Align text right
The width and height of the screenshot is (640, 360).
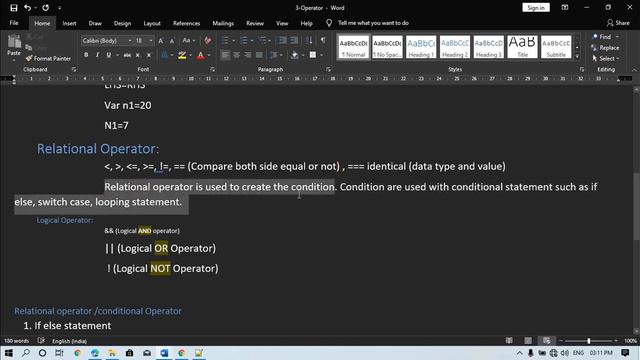coord(248,55)
